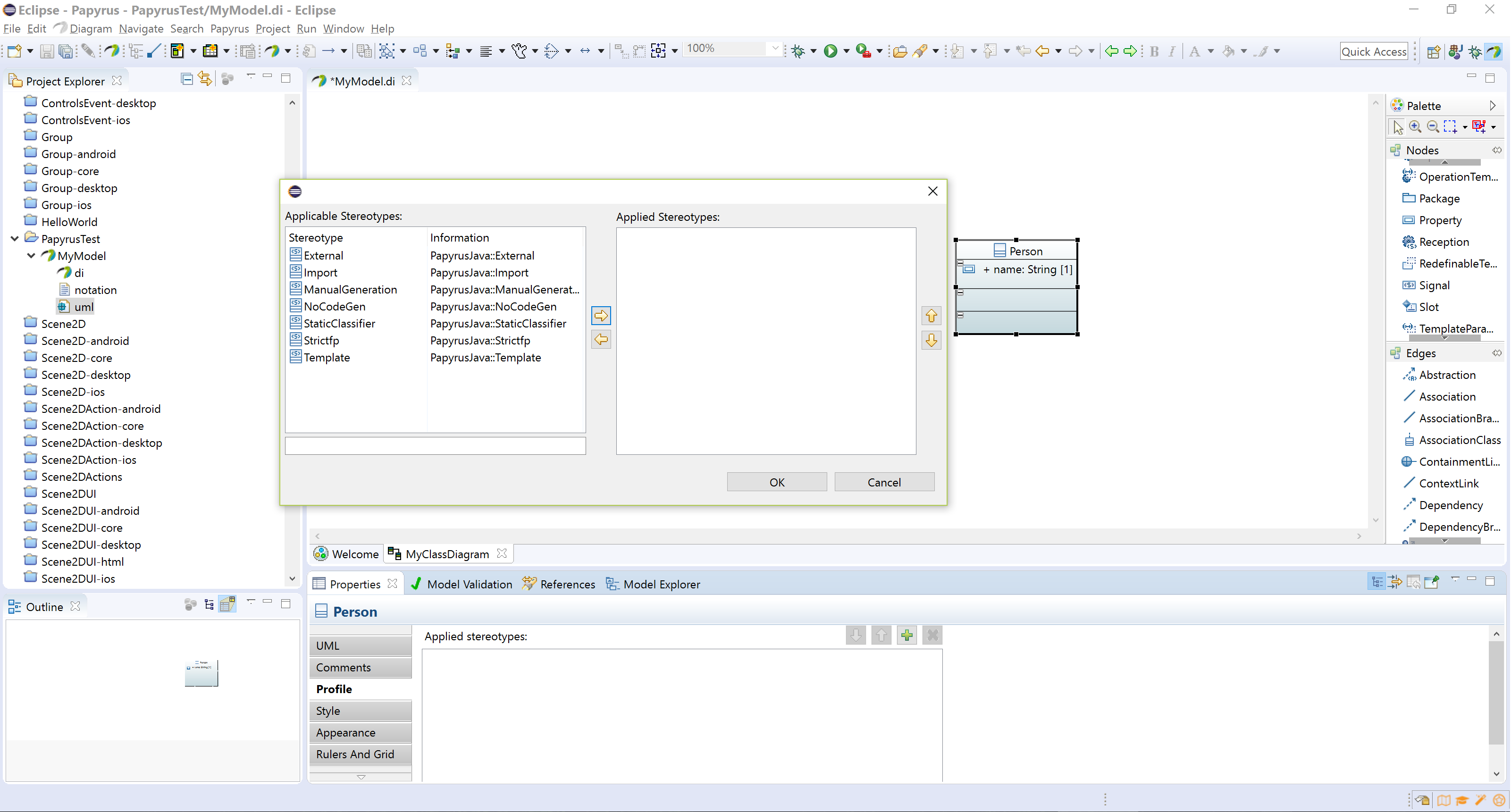Click the Quick Access search field
This screenshot has height=812, width=1511.
click(x=1374, y=51)
